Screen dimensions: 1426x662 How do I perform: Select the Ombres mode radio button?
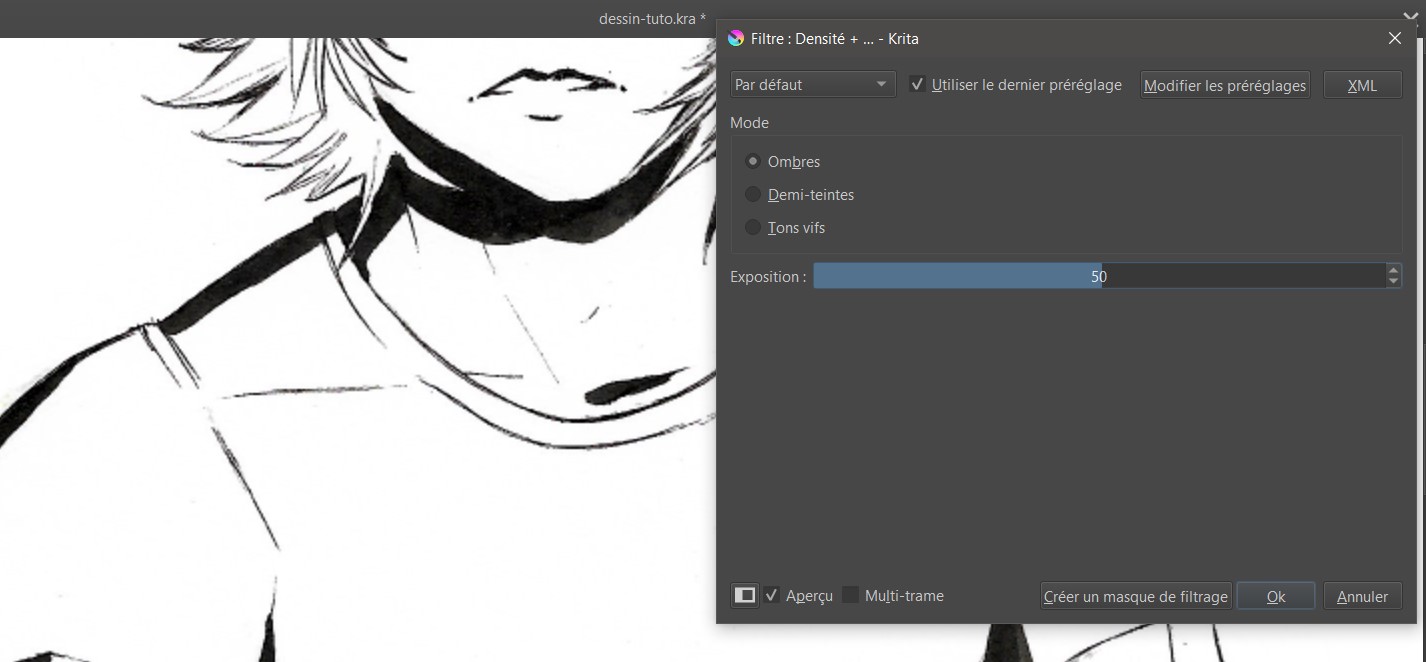coord(754,161)
